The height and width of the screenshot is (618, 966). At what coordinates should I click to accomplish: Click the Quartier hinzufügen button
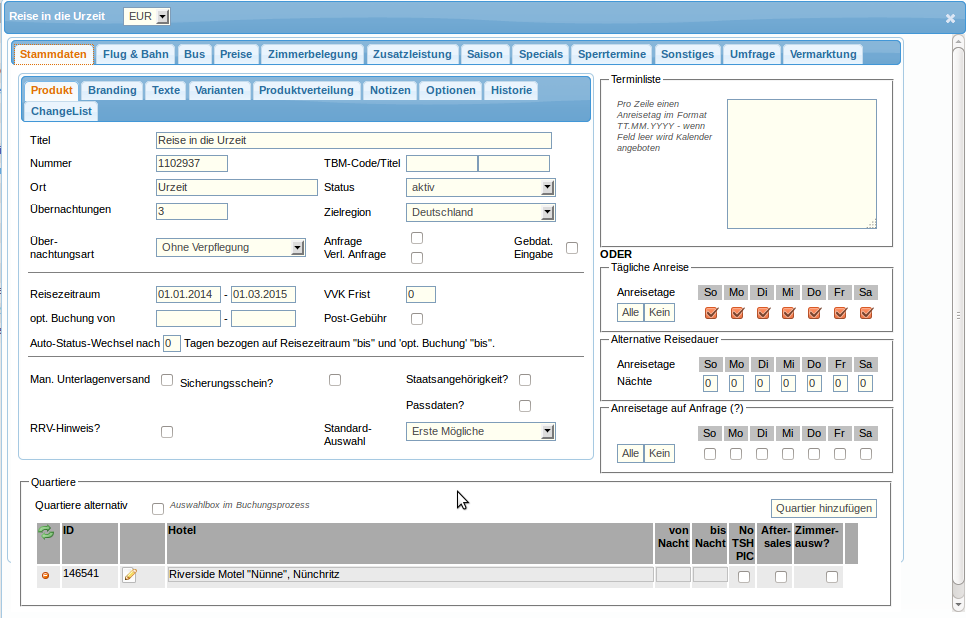pyautogui.click(x=824, y=508)
